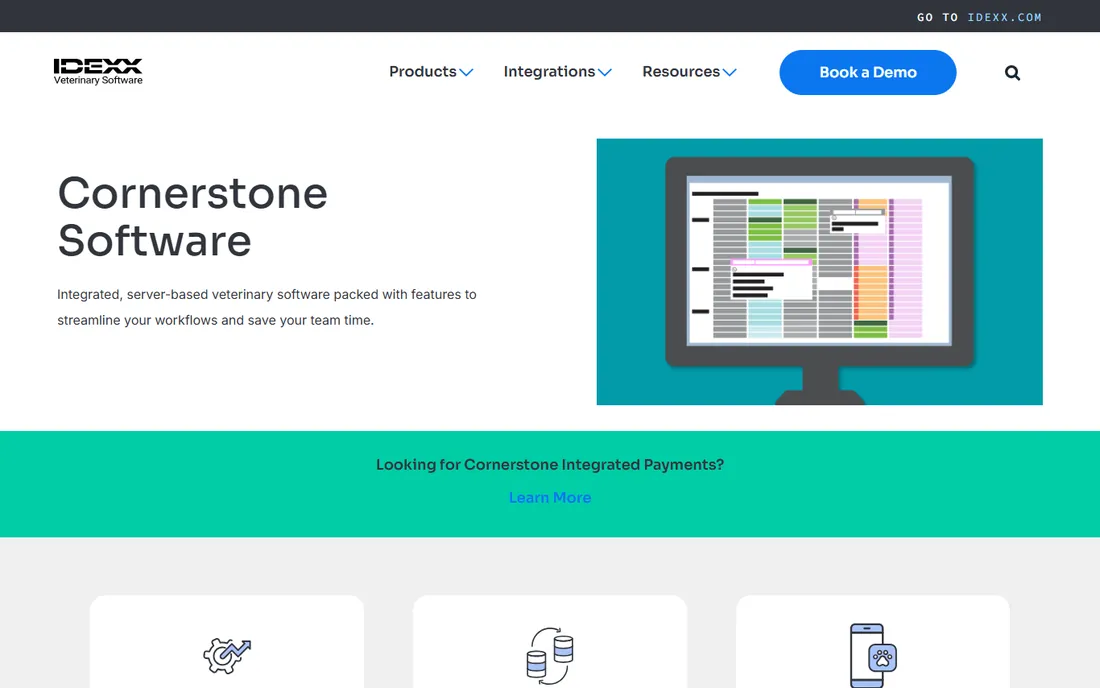Click the gear with arrow icon

(x=227, y=656)
